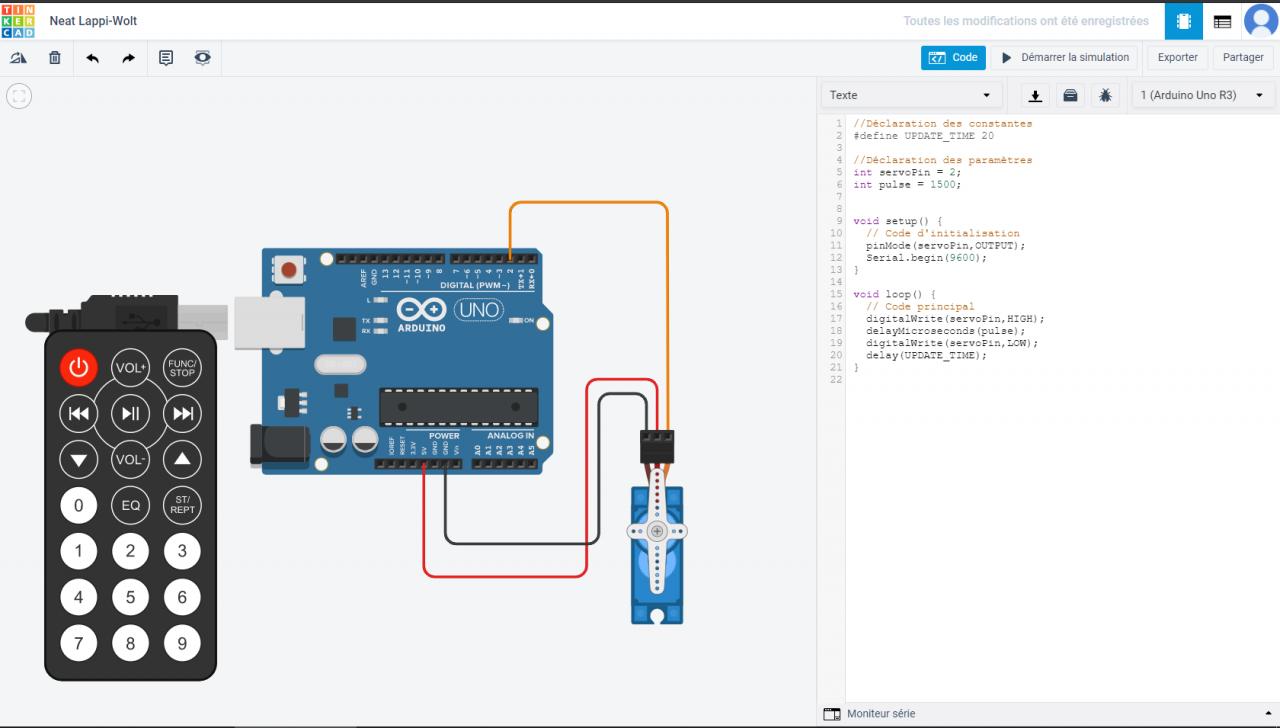Click code line 'delayMicroseconds(pulse);'
Viewport: 1280px width, 728px height.
coord(946,331)
